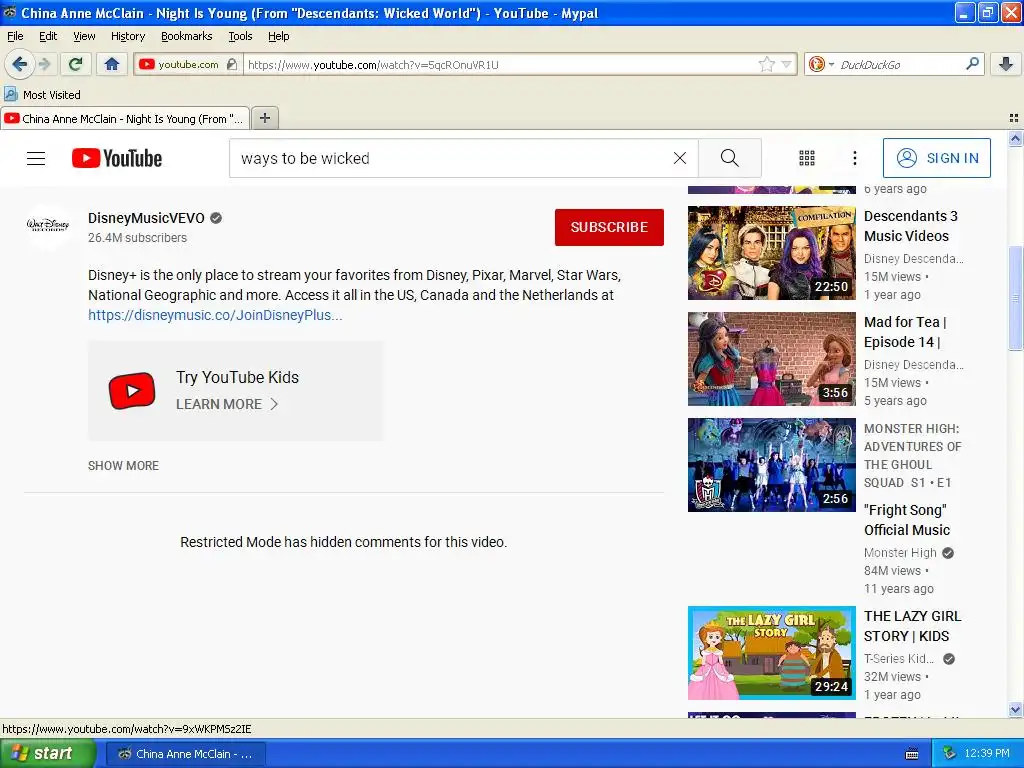Screen dimensions: 1024x768
Task: Go to the YouTube home logo
Action: coord(117,158)
